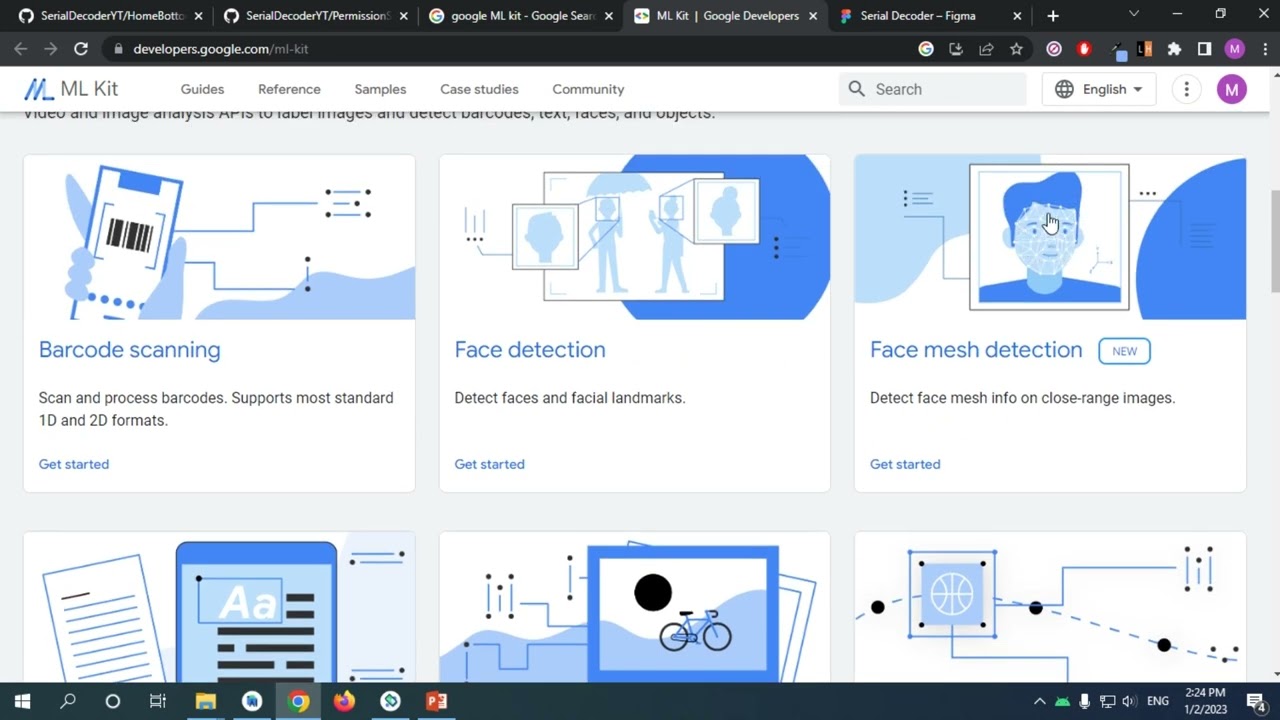The image size is (1280, 720).
Task: Open the Reference tab
Action: click(x=289, y=89)
